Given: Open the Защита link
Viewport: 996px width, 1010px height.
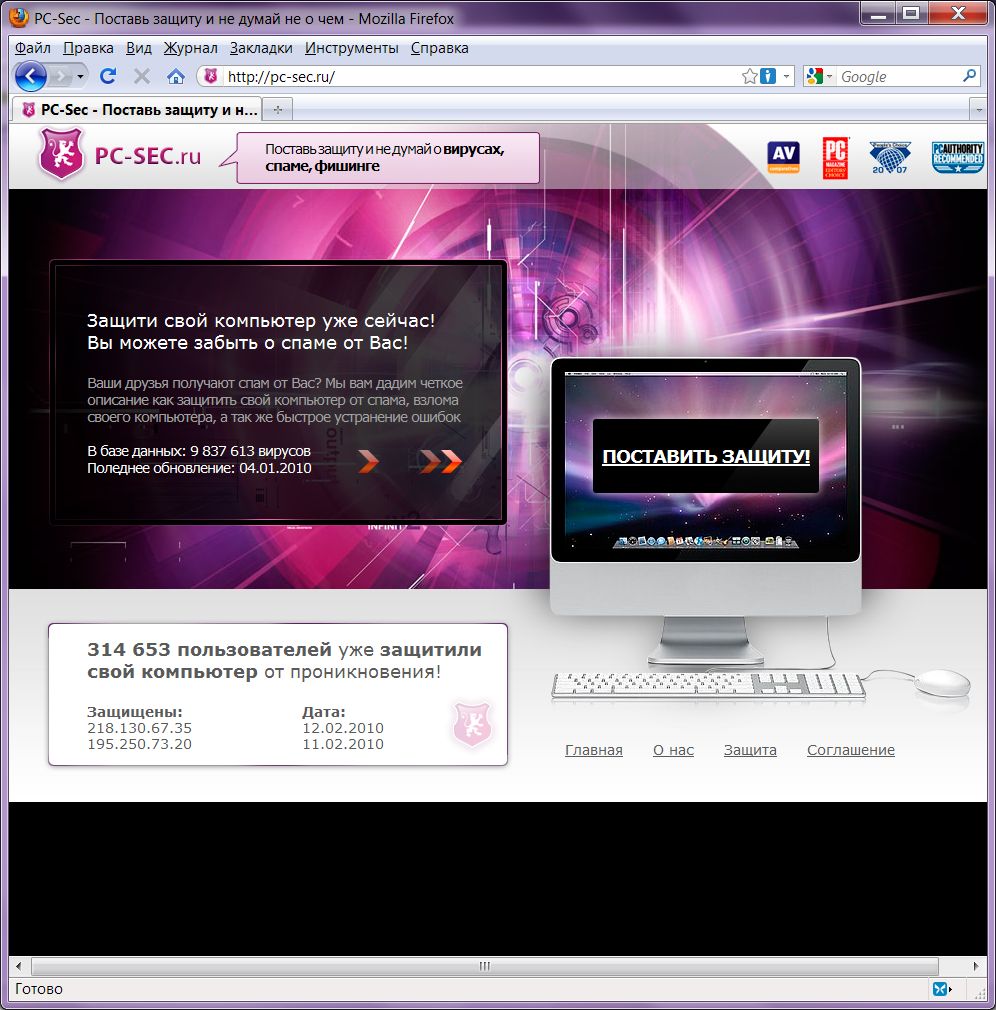Looking at the screenshot, I should 750,750.
